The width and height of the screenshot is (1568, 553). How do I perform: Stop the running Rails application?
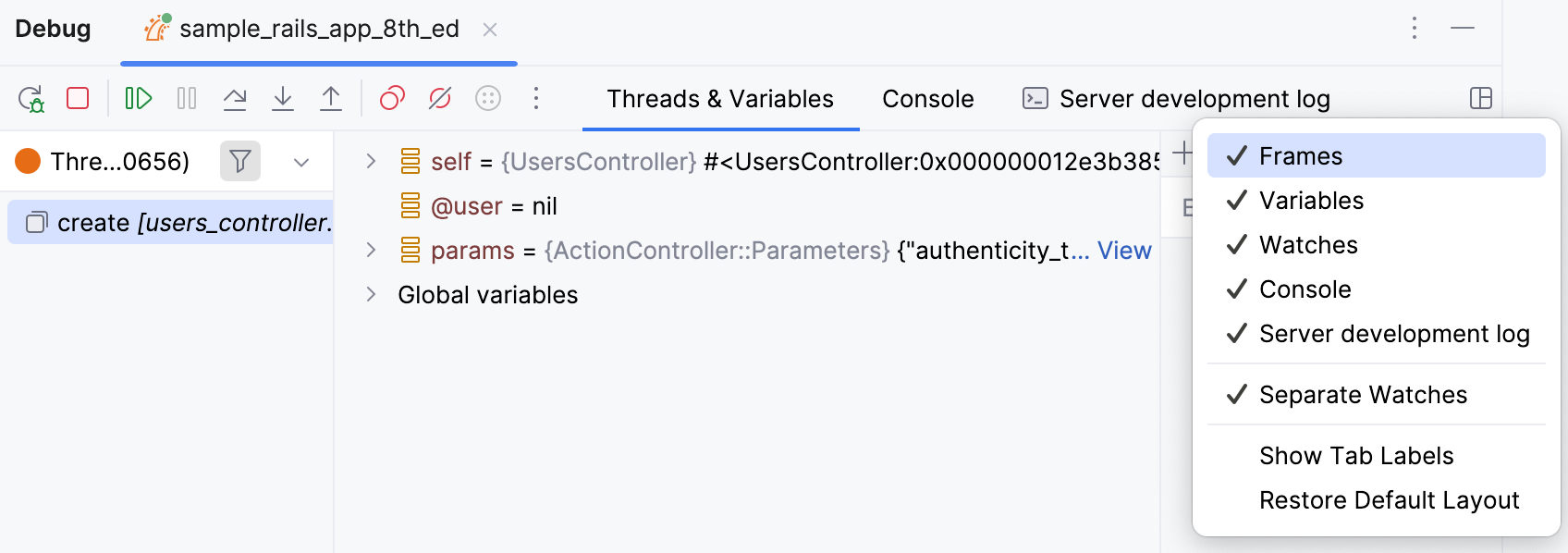click(x=78, y=98)
